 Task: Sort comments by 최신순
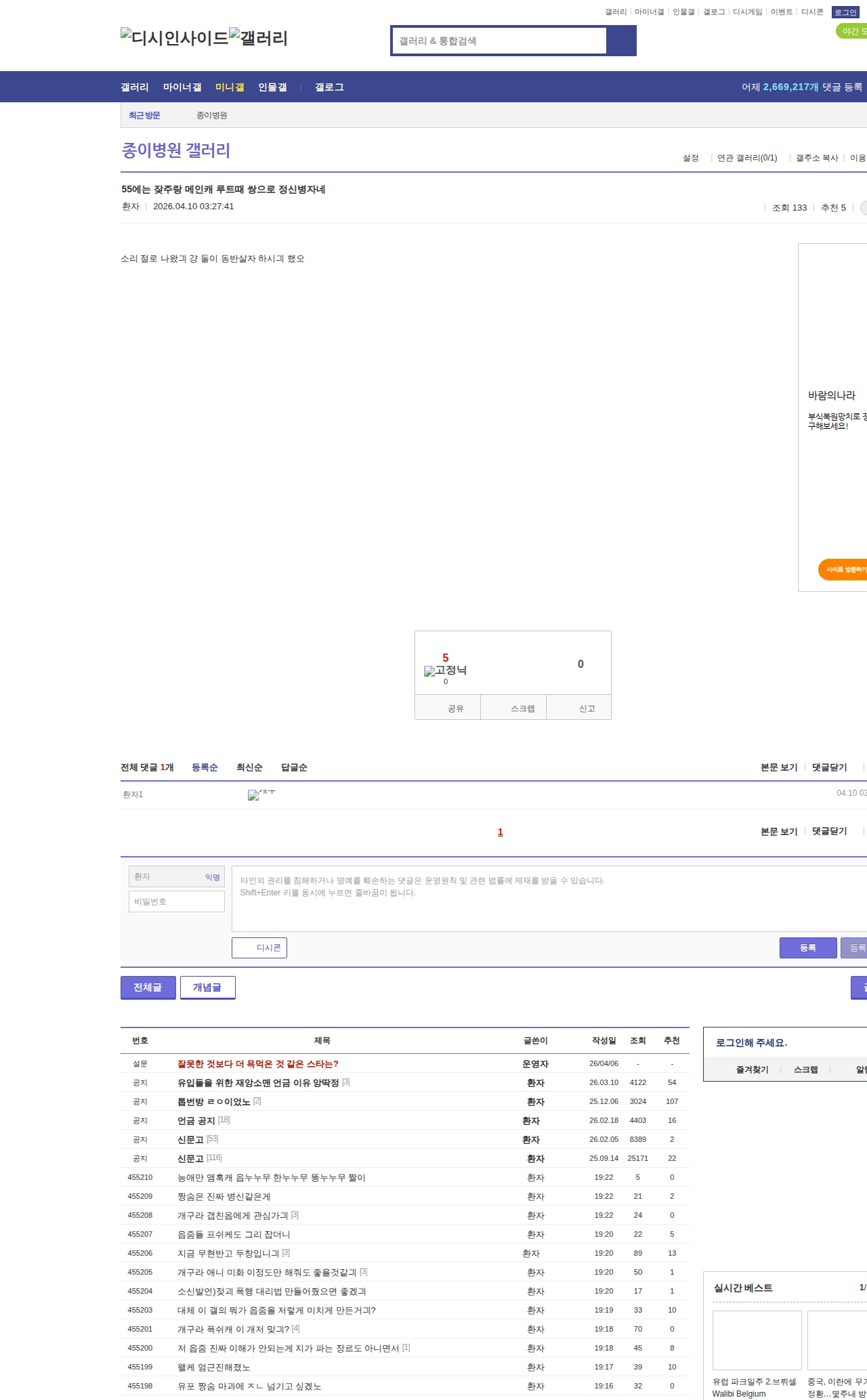(249, 767)
